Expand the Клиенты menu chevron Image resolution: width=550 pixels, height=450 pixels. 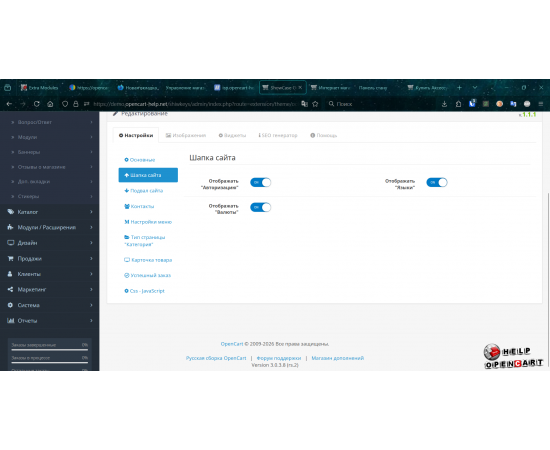(x=91, y=274)
